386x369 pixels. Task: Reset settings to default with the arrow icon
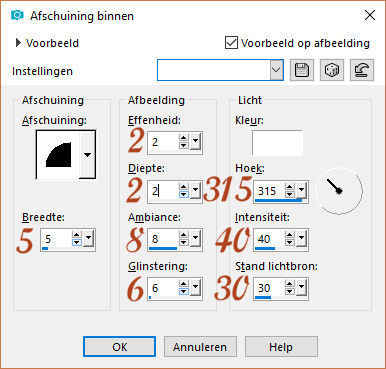coord(362,70)
